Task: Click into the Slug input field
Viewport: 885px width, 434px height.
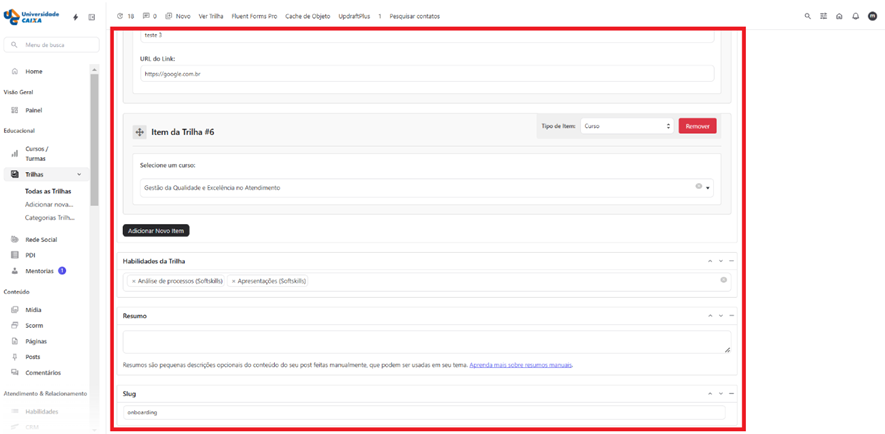Action: click(424, 412)
